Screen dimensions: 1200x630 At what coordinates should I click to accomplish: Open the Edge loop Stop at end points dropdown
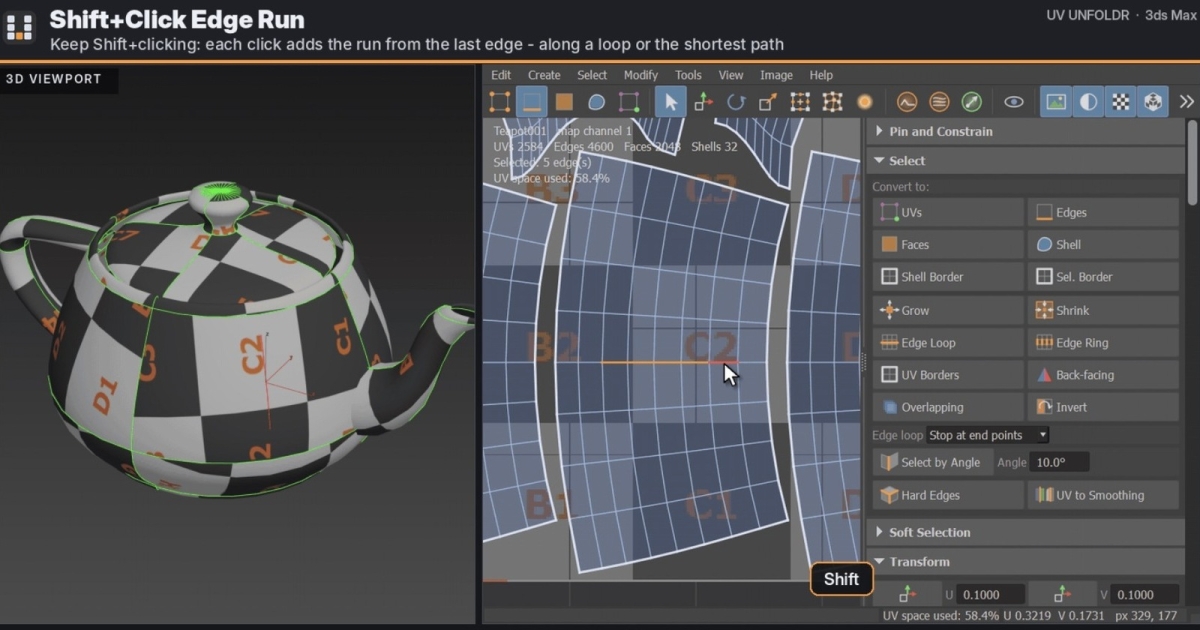click(x=988, y=435)
